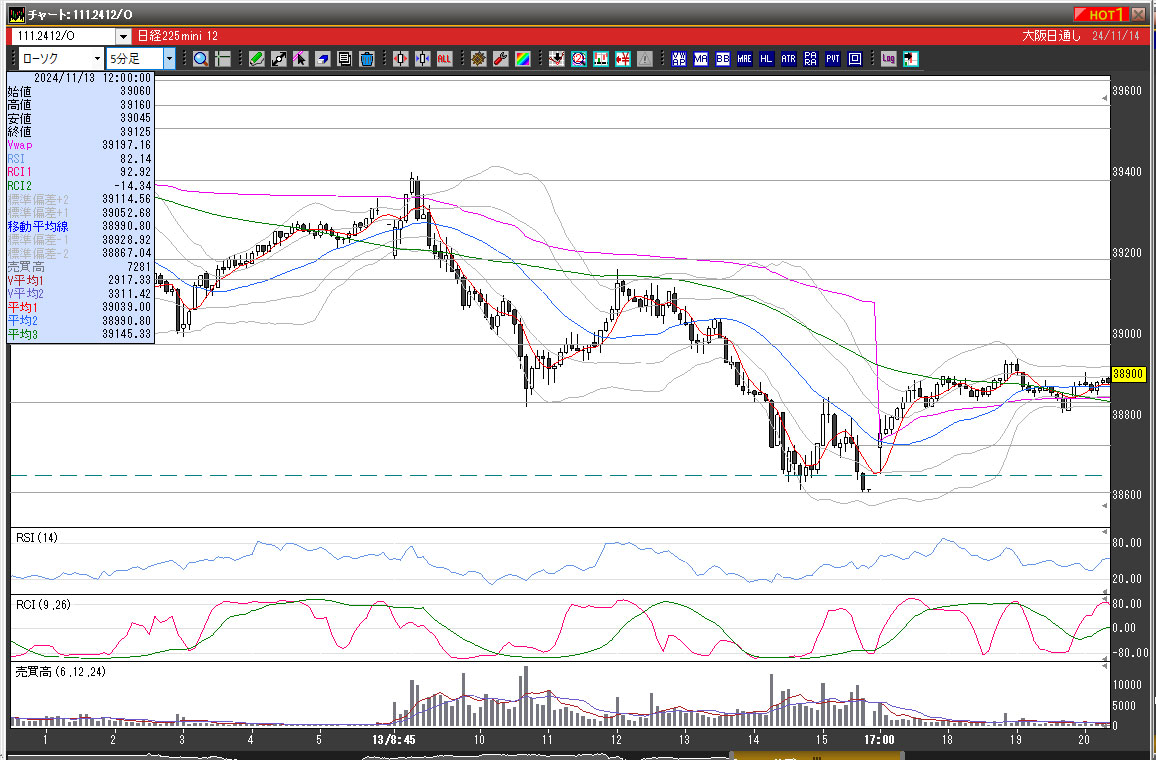Toggle the PARA parabolic indicator
Screen dimensions: 1156x760
pos(811,59)
